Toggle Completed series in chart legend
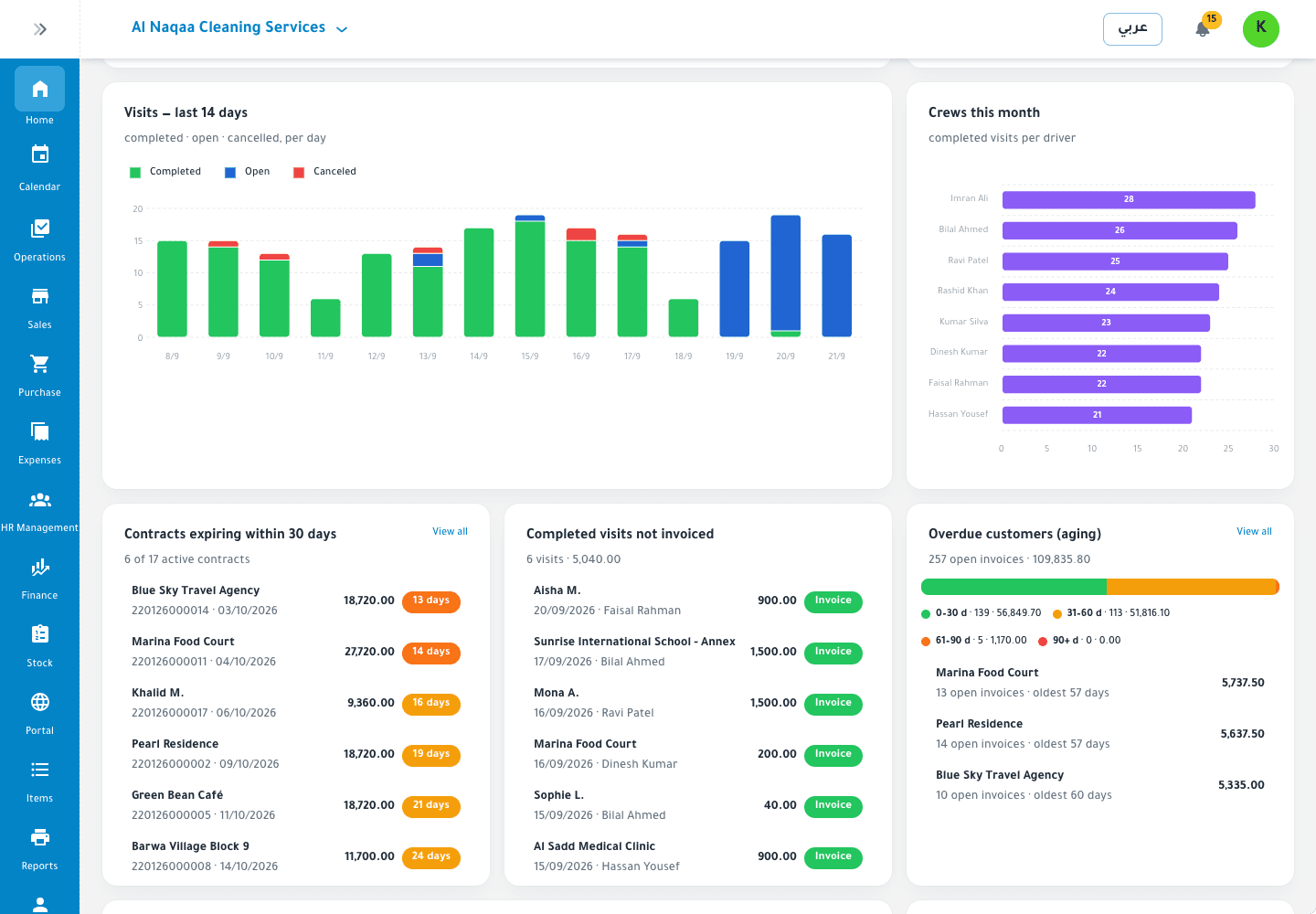Viewport: 1316px width, 914px height. (x=165, y=172)
